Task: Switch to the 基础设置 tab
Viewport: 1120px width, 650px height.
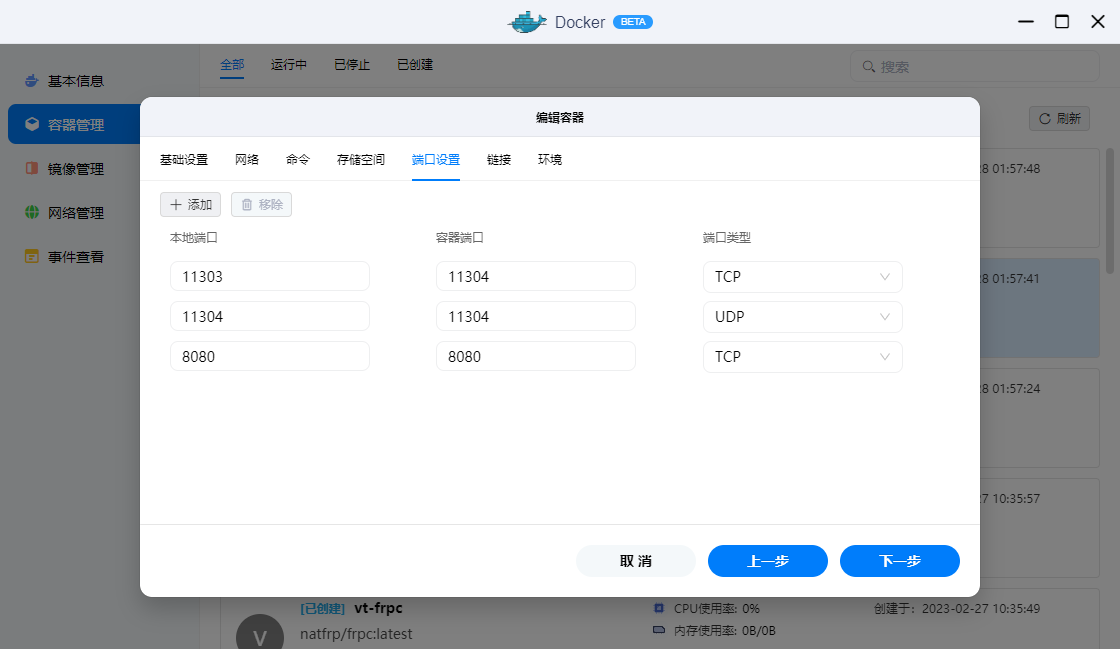Action: click(x=184, y=159)
